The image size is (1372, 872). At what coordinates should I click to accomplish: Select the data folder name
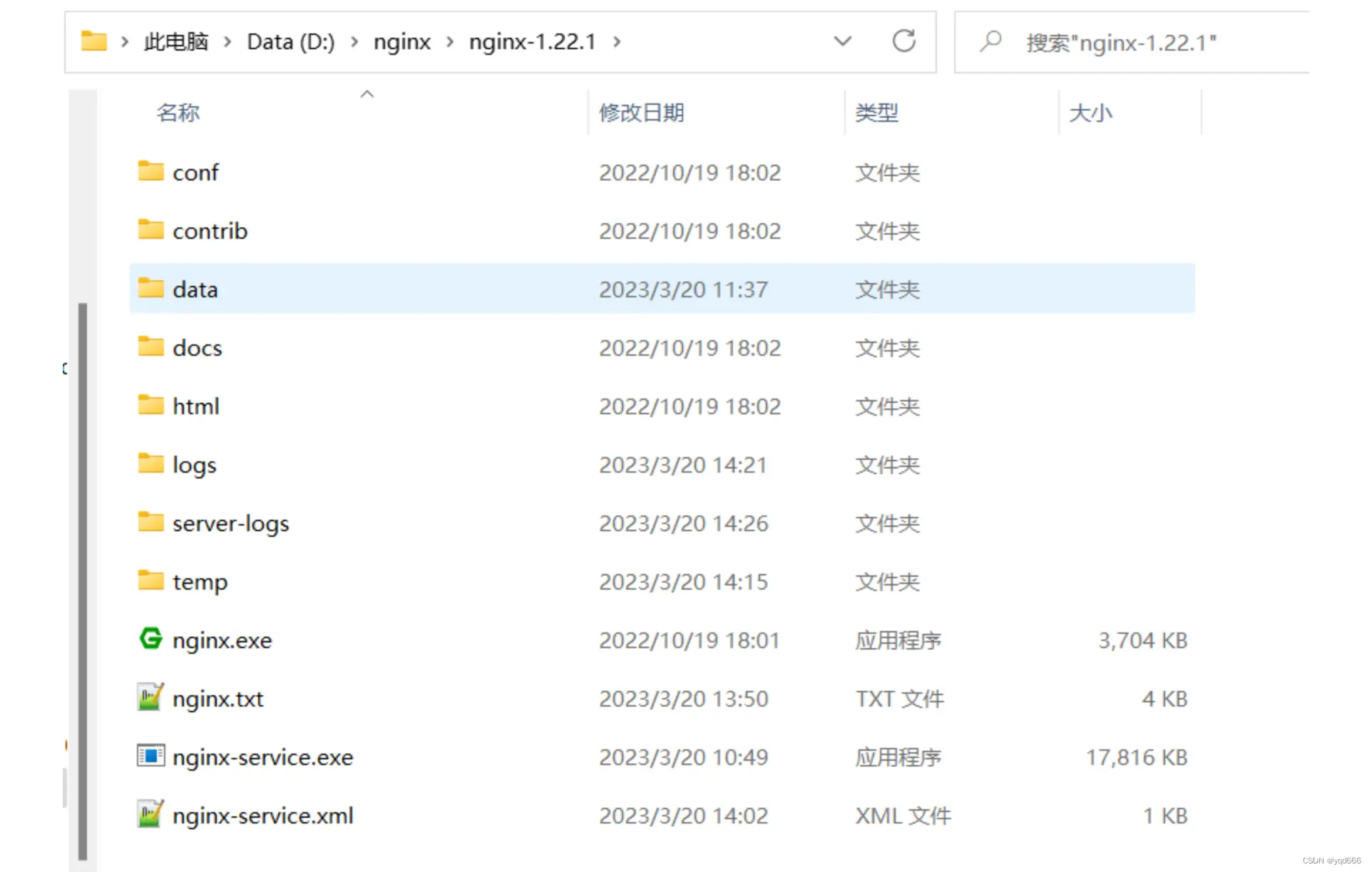[195, 289]
